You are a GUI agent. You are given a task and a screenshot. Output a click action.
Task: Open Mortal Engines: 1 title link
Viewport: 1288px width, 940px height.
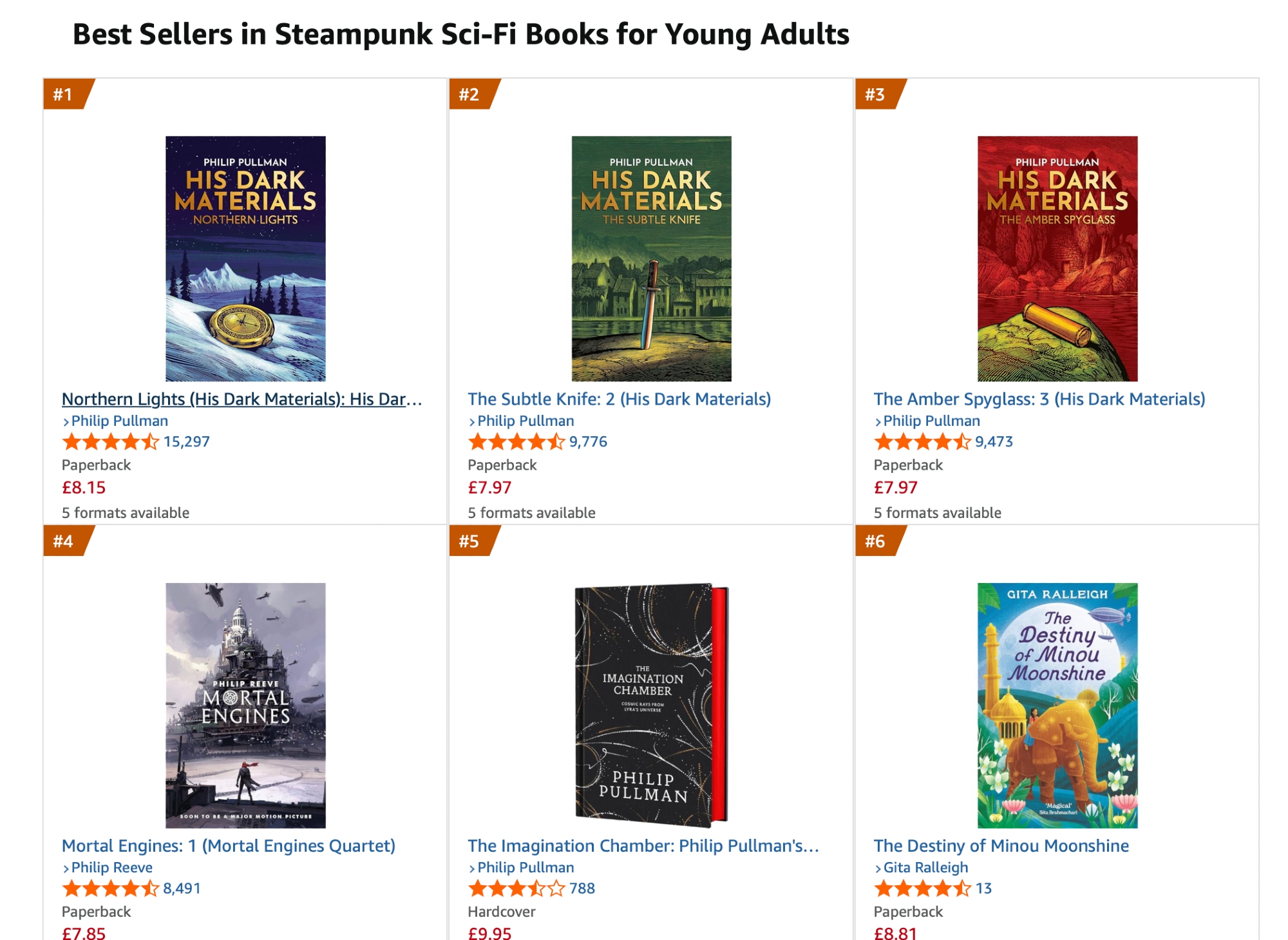tap(228, 846)
